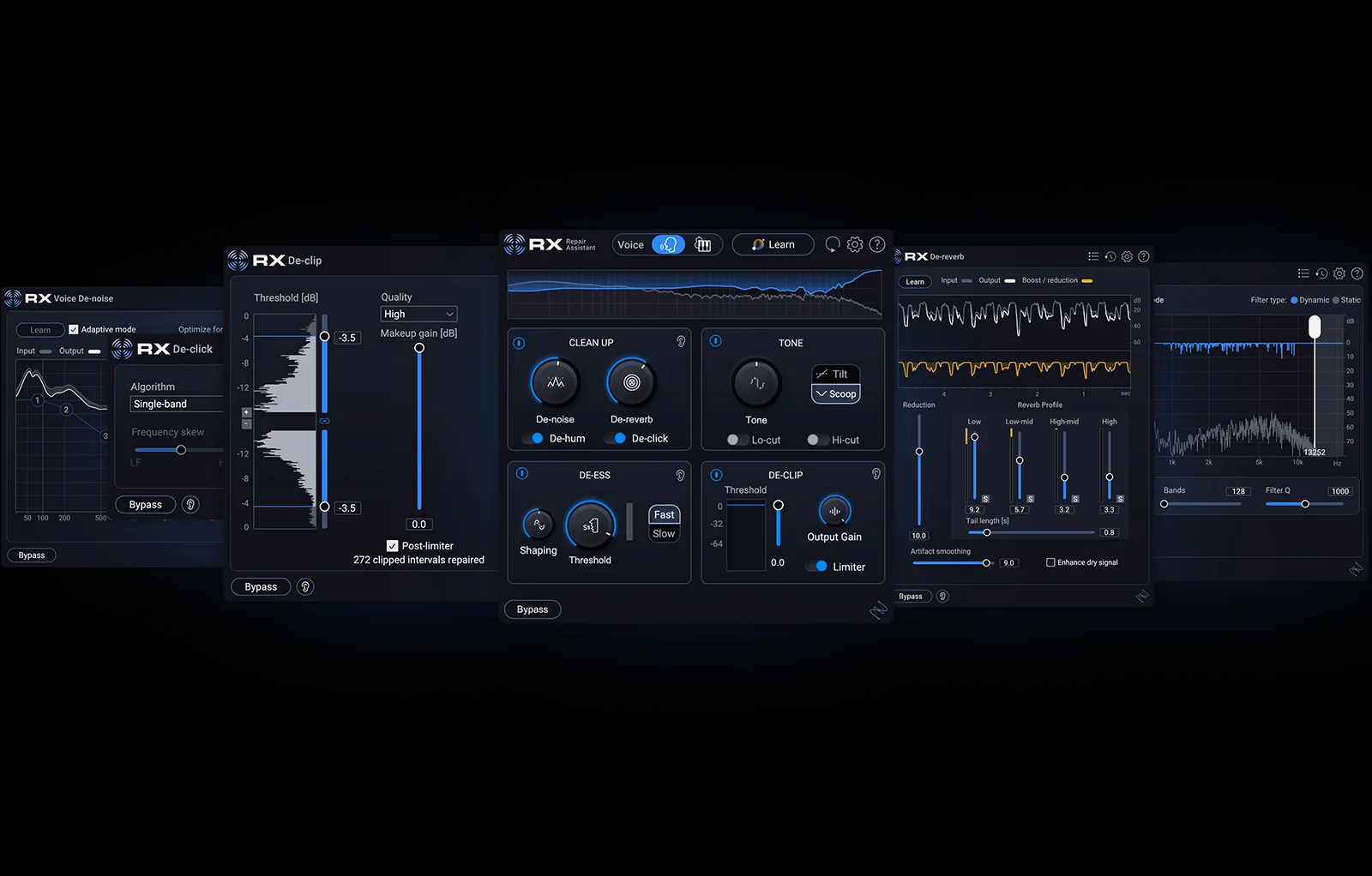The width and height of the screenshot is (1372, 876).
Task: Click the listen ear icon in De-clip window
Action: (305, 587)
